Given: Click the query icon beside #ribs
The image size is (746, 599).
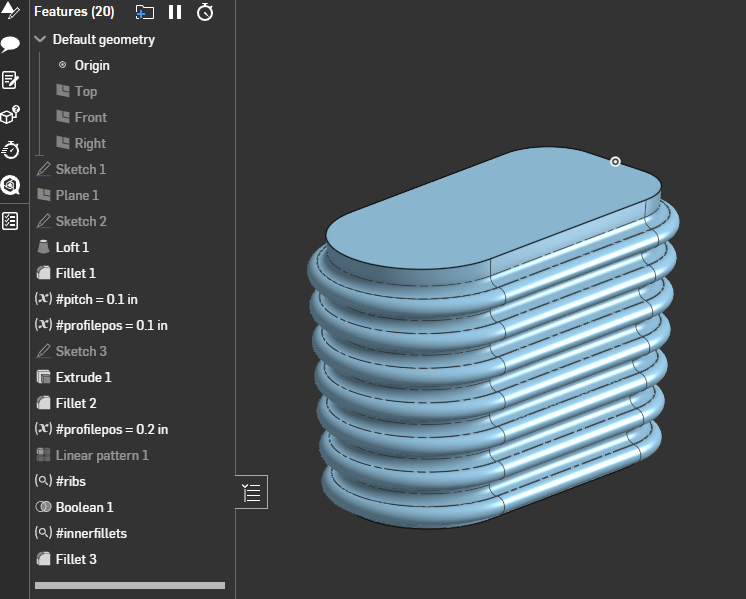Looking at the screenshot, I should pyautogui.click(x=43, y=481).
